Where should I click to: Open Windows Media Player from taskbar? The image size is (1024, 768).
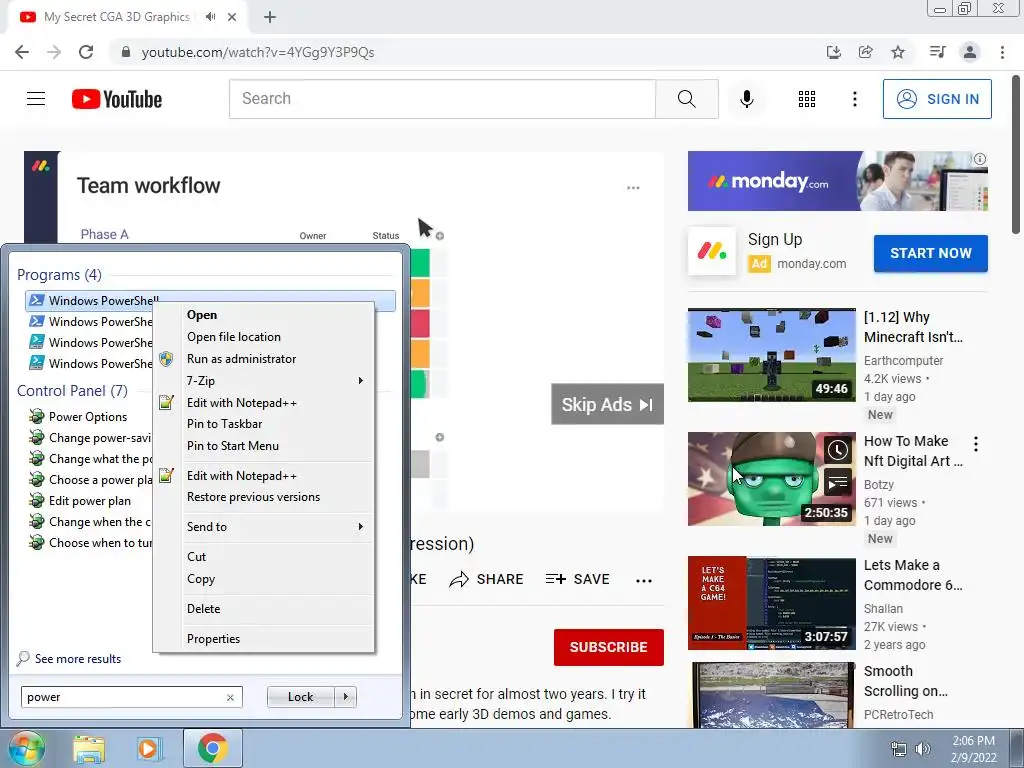(150, 749)
